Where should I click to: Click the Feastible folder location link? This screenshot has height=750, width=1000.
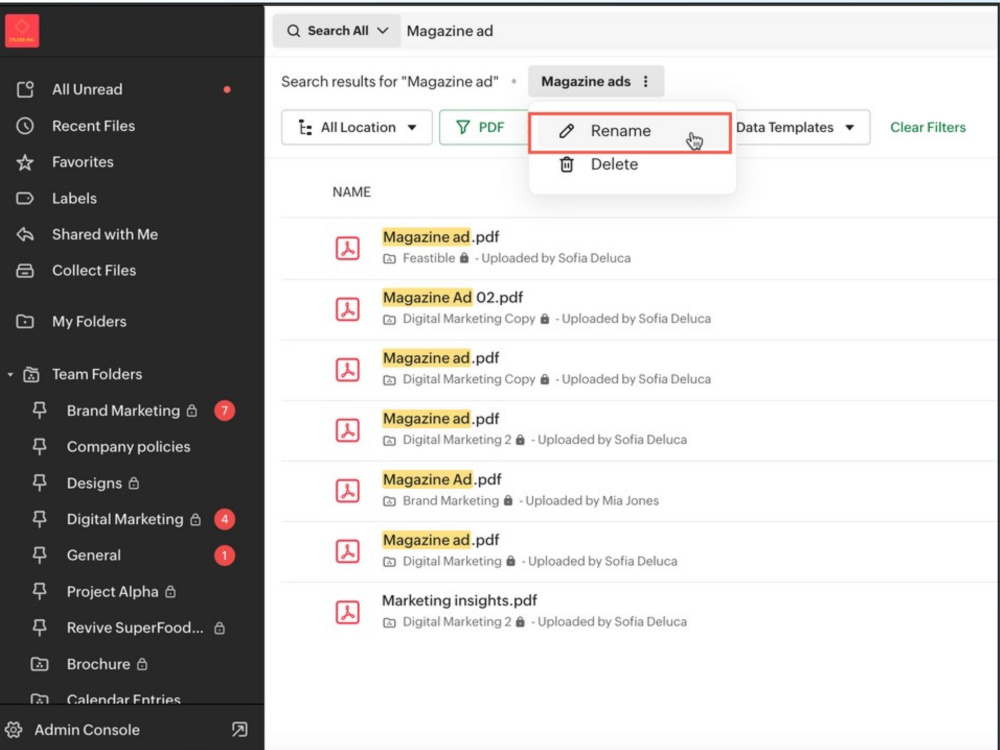429,258
